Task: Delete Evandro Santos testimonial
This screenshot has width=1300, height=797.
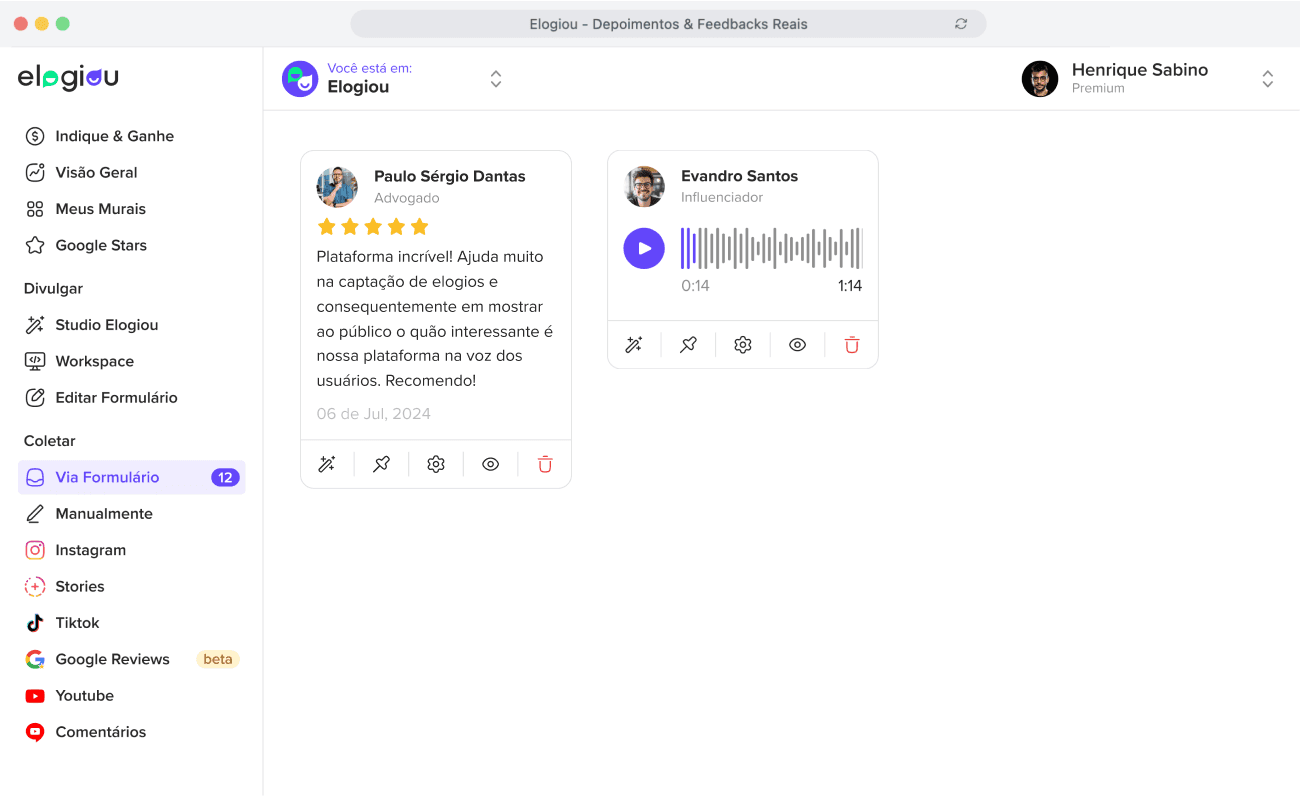Action: (x=852, y=345)
